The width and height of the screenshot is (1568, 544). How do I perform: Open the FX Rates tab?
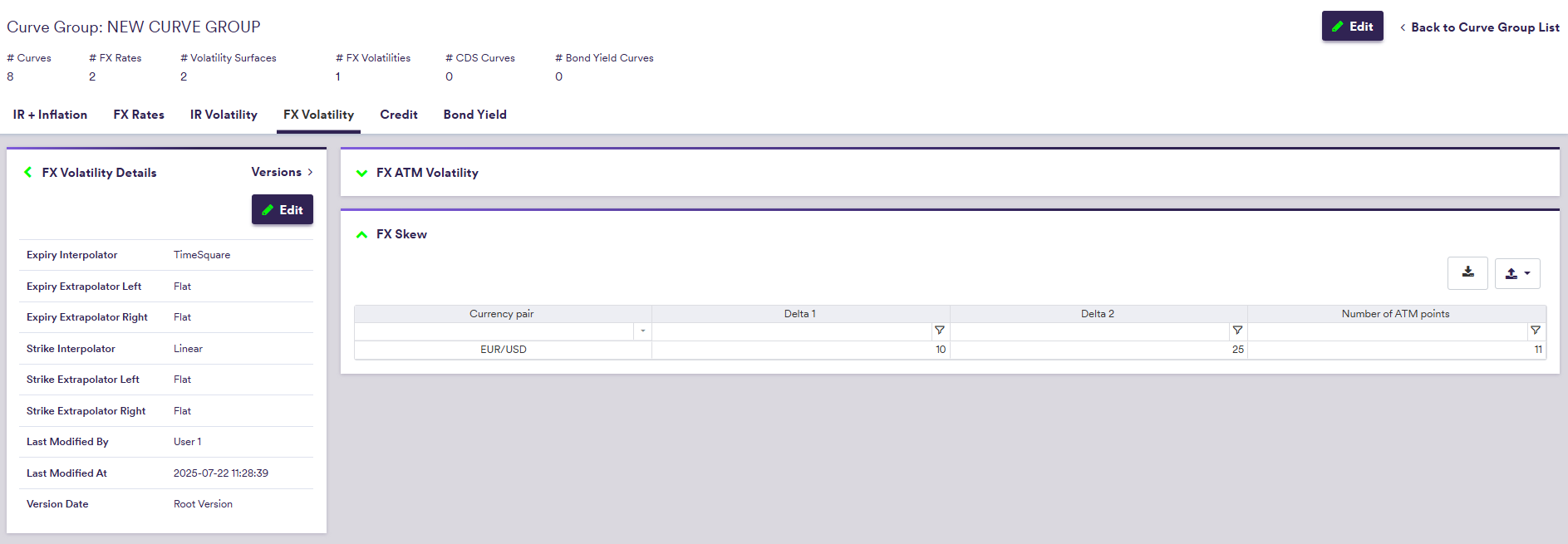click(139, 115)
